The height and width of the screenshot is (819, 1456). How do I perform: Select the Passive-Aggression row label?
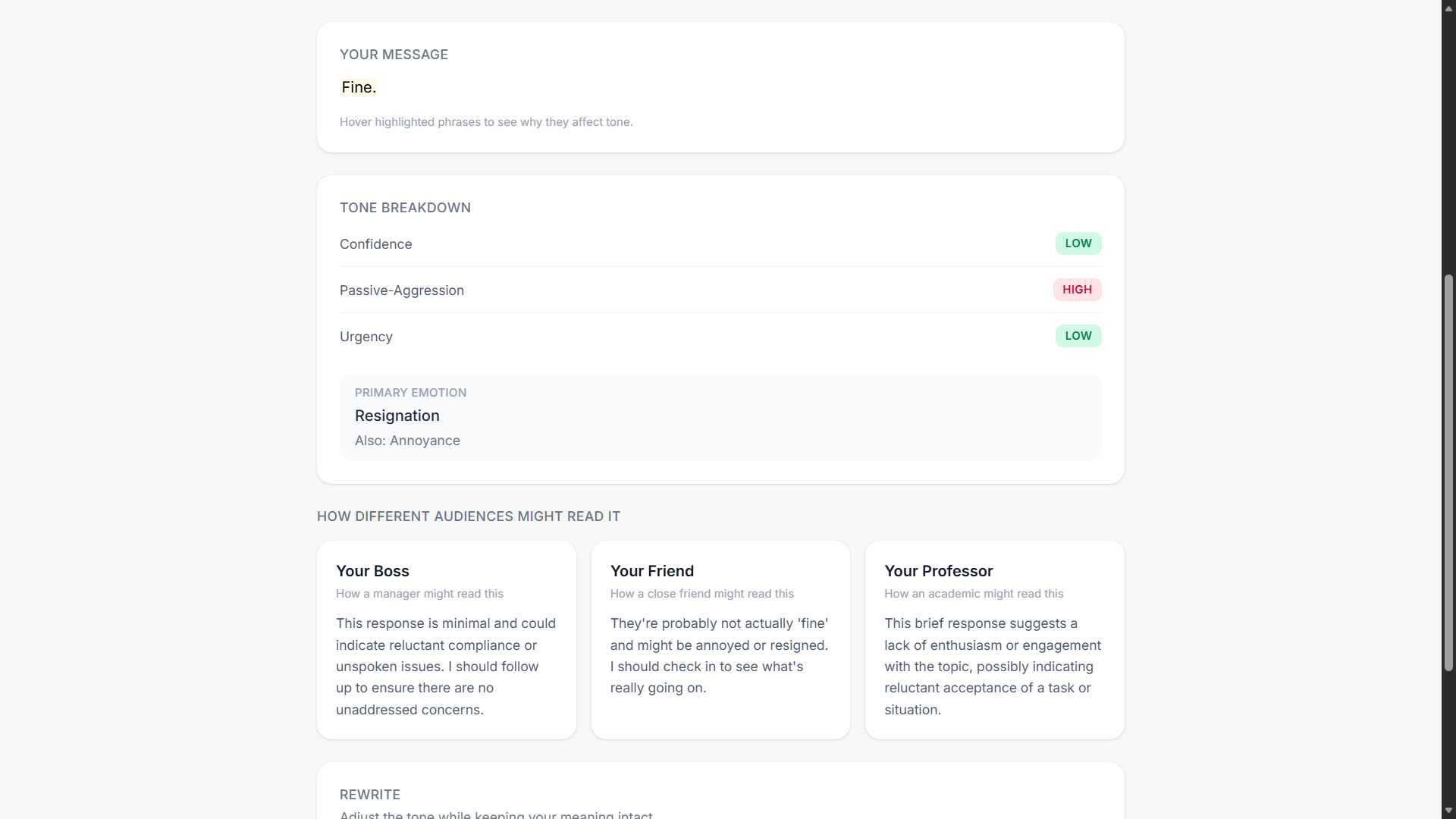(401, 290)
